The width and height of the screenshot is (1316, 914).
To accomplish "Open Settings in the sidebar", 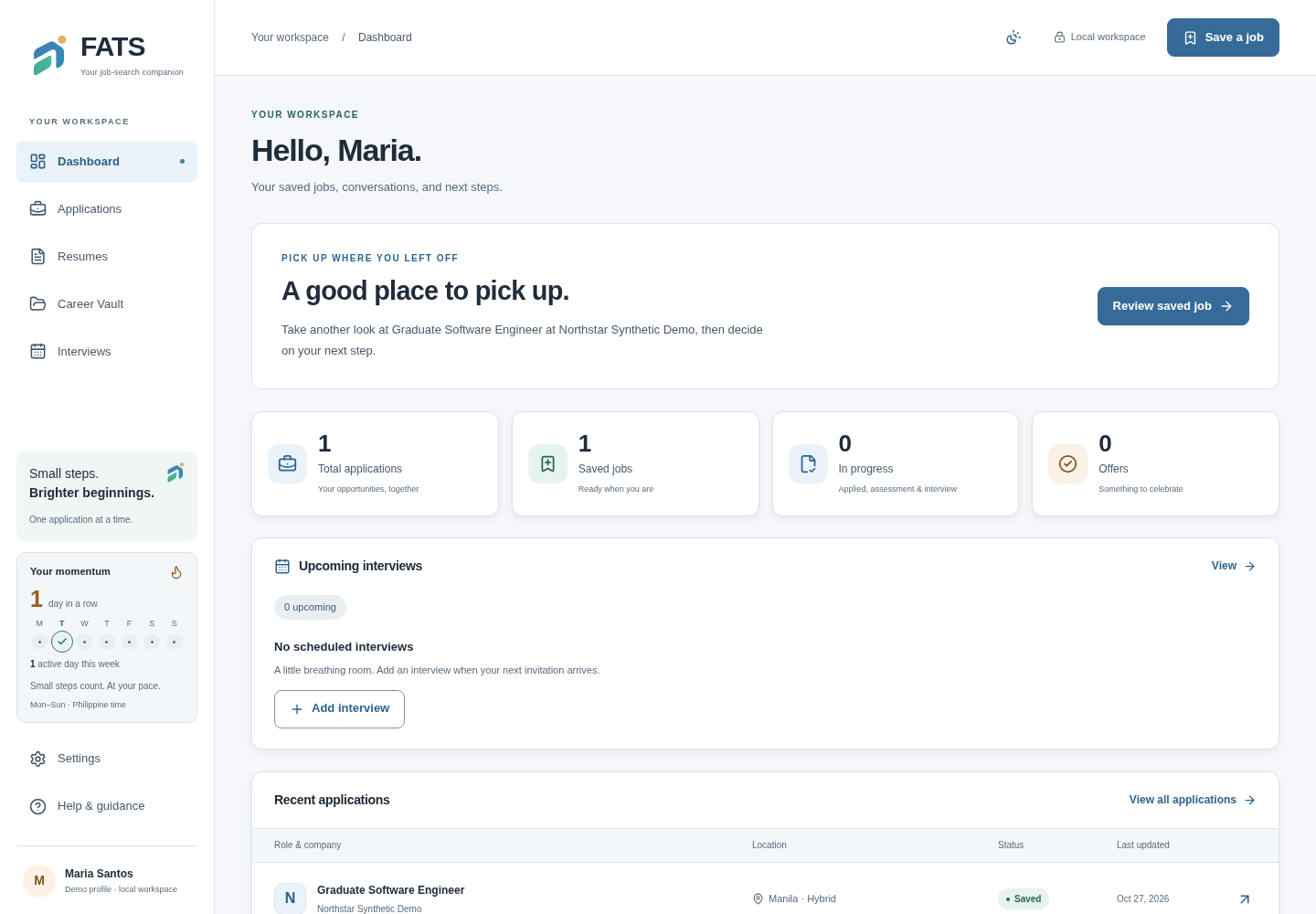I will point(107,759).
